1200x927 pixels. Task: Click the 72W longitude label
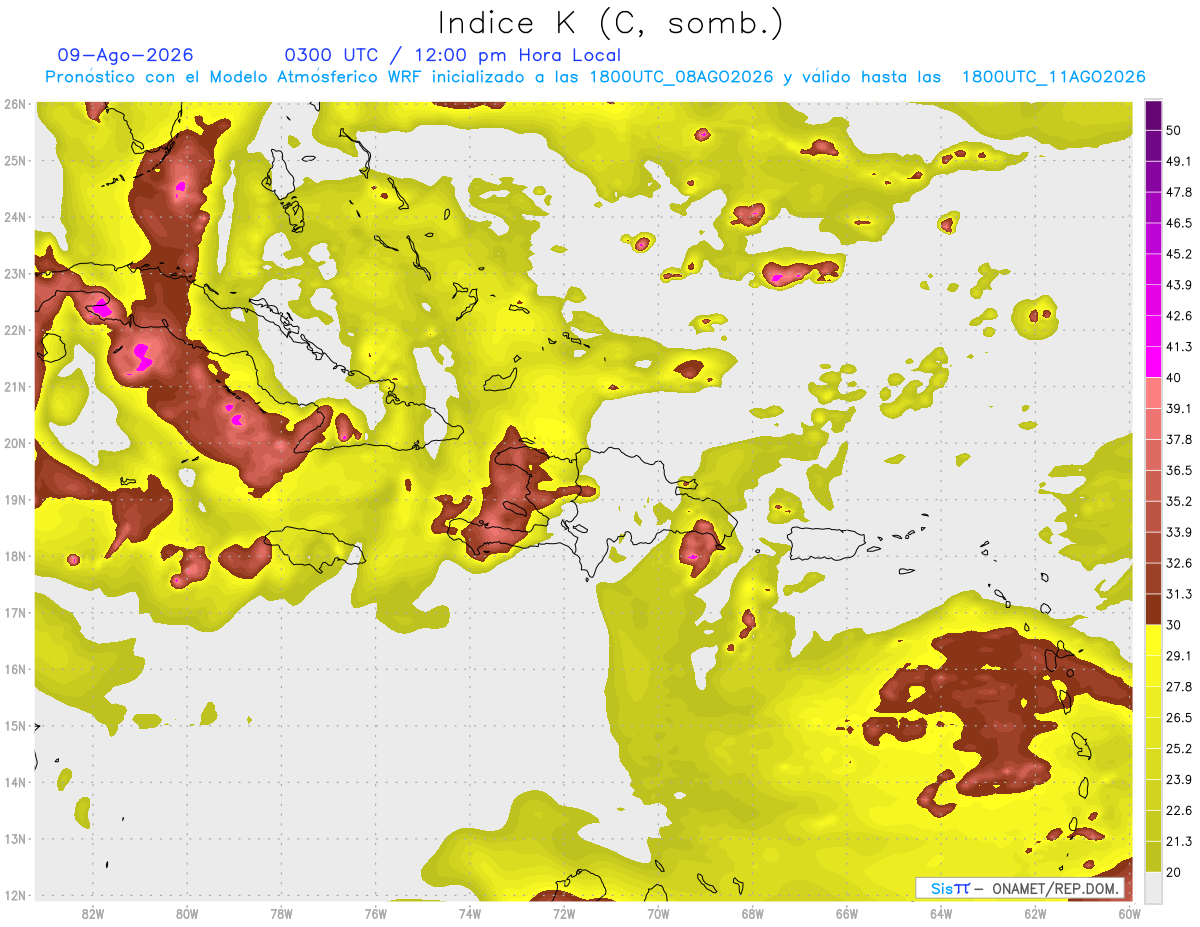pos(564,914)
